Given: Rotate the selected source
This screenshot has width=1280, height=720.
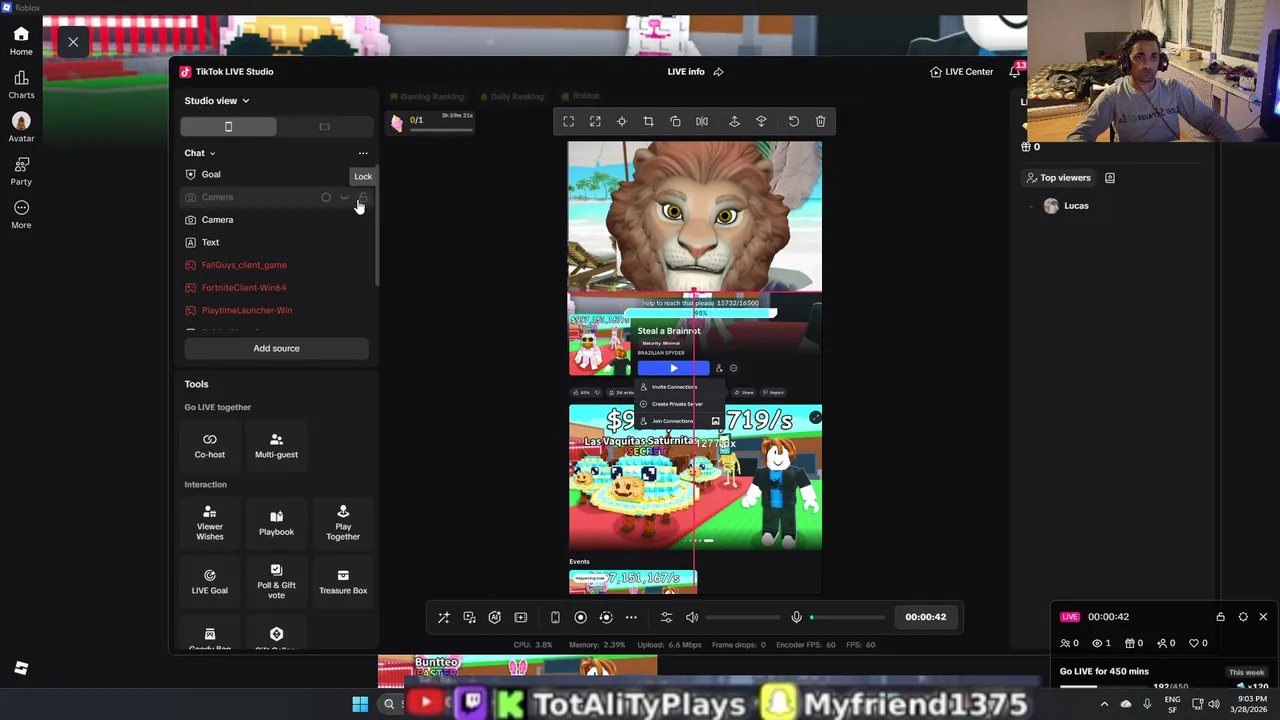Looking at the screenshot, I should pyautogui.click(x=675, y=122).
